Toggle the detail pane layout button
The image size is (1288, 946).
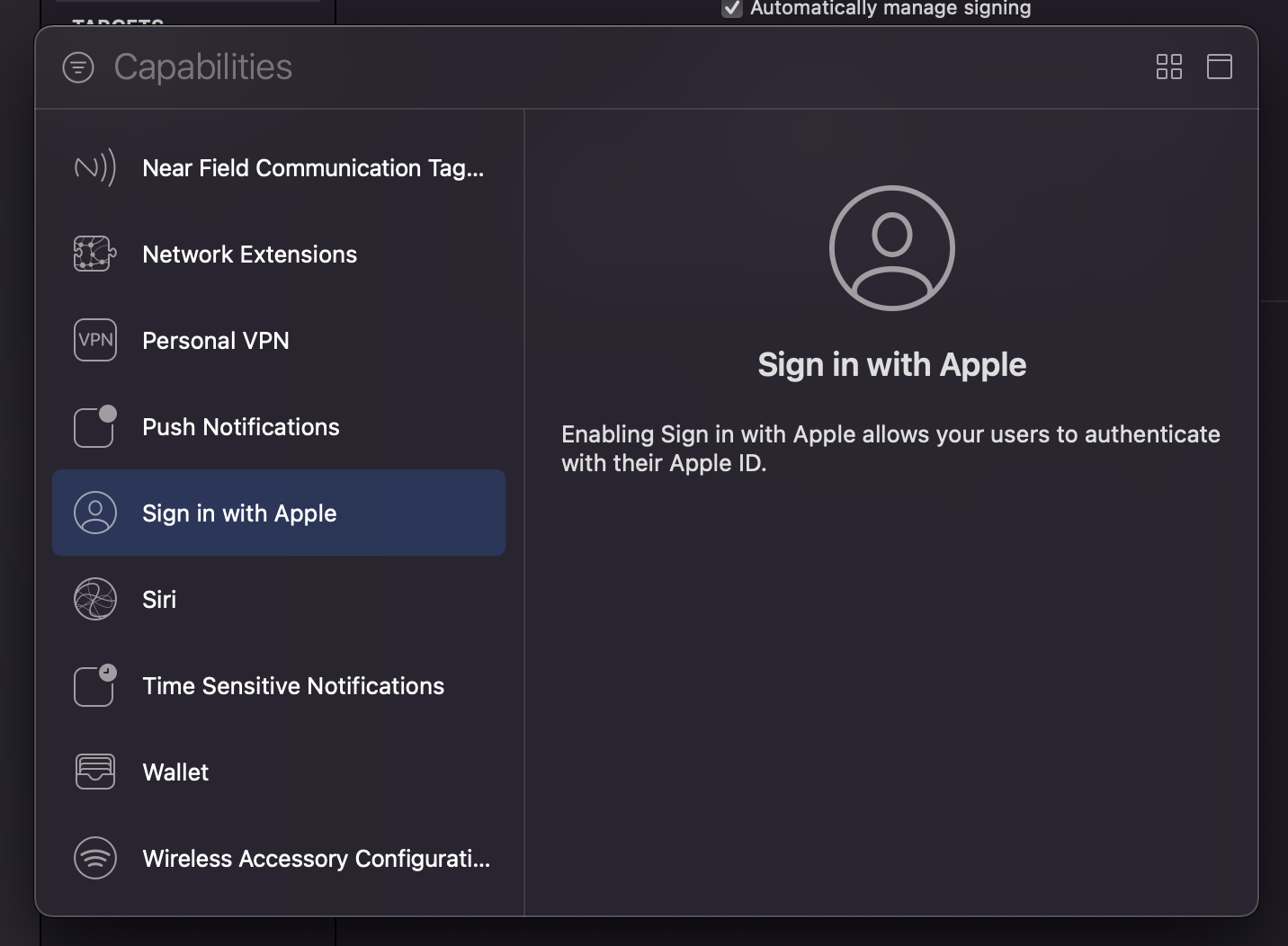click(x=1219, y=67)
